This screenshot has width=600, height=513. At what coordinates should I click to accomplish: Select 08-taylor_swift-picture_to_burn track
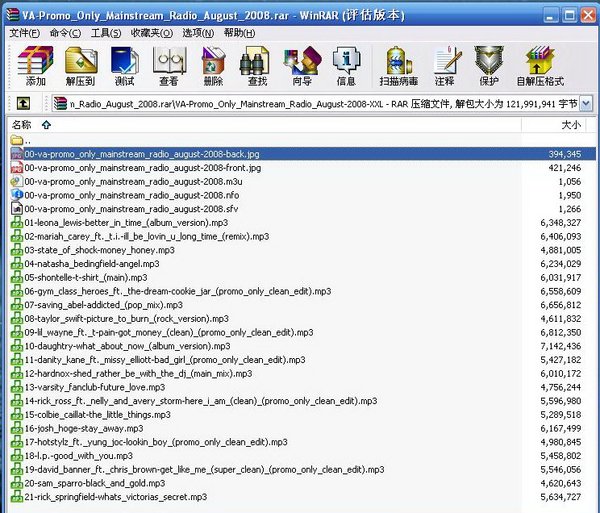(x=126, y=319)
